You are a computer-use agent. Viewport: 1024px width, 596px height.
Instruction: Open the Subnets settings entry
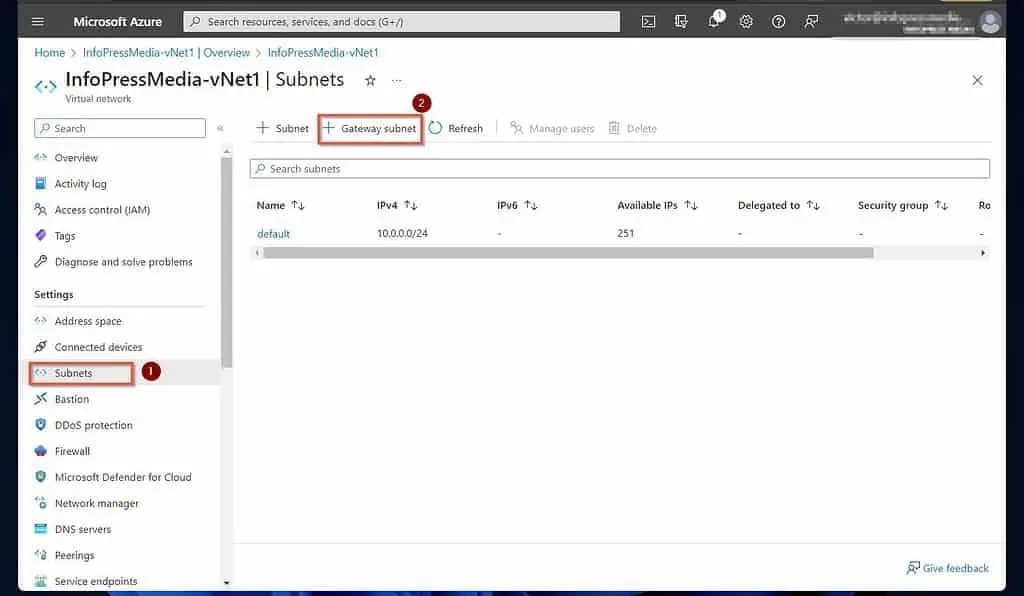[x=75, y=371]
